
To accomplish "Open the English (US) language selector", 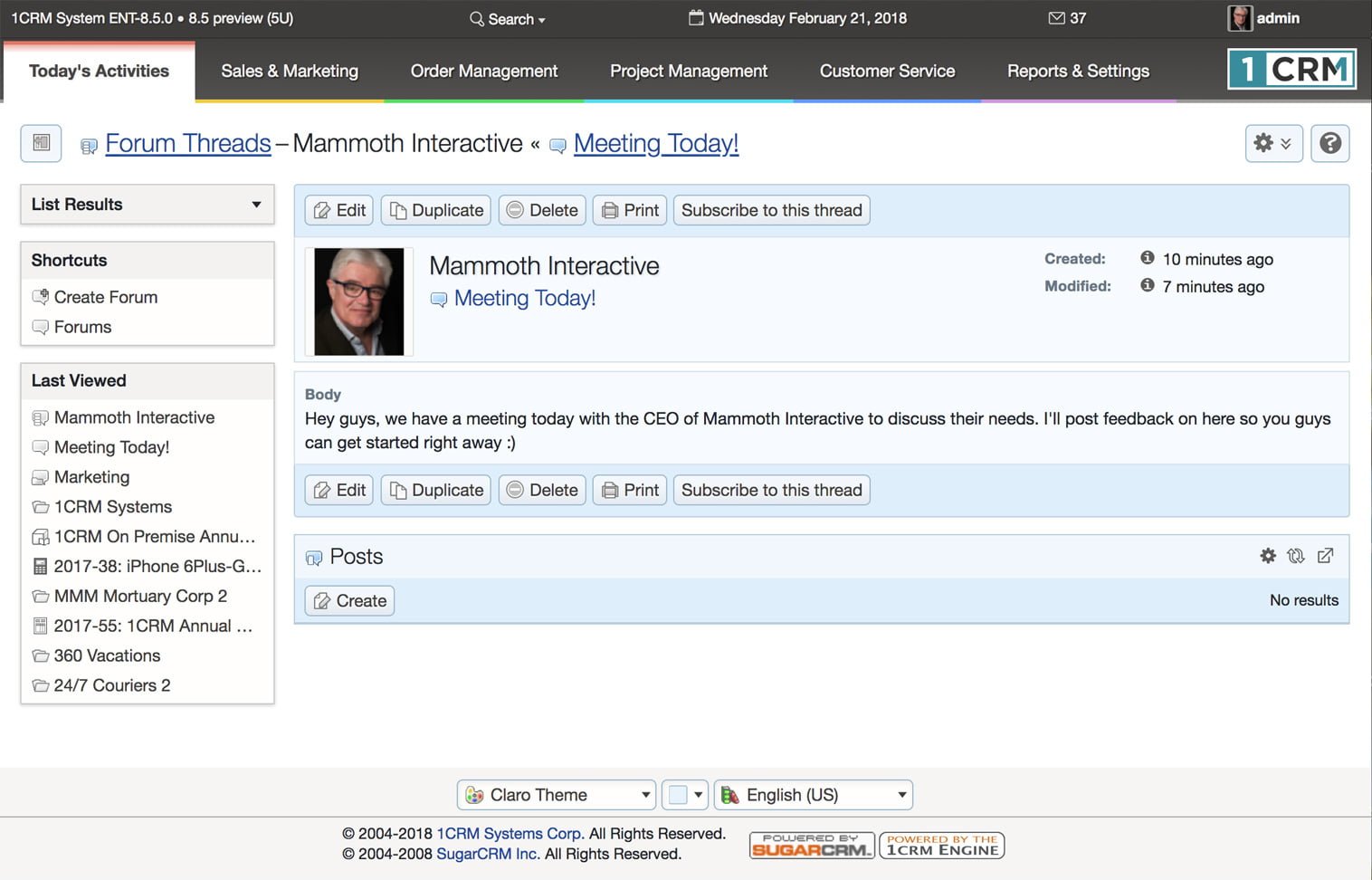I will (813, 795).
